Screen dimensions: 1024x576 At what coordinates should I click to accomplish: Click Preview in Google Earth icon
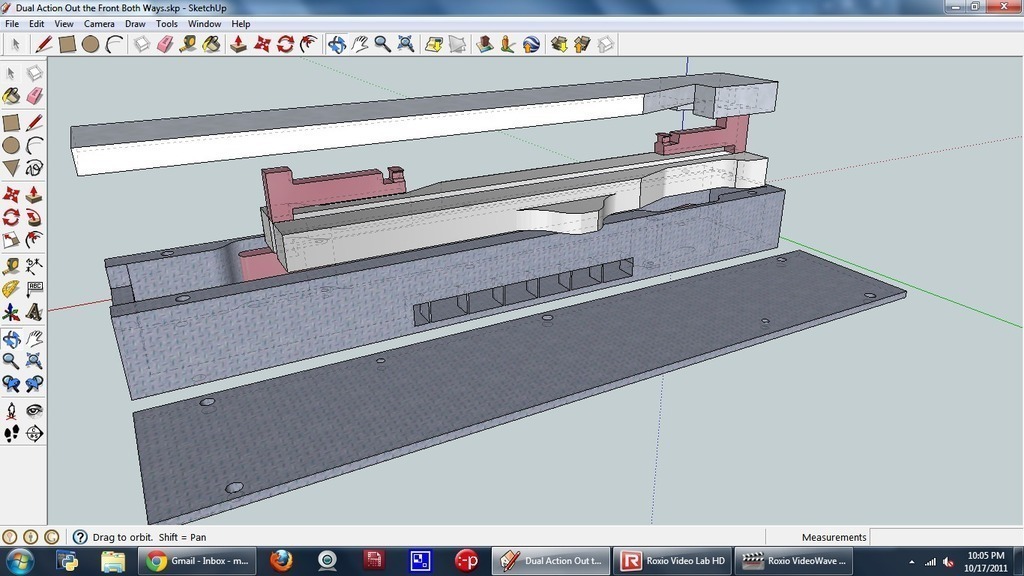tap(531, 44)
